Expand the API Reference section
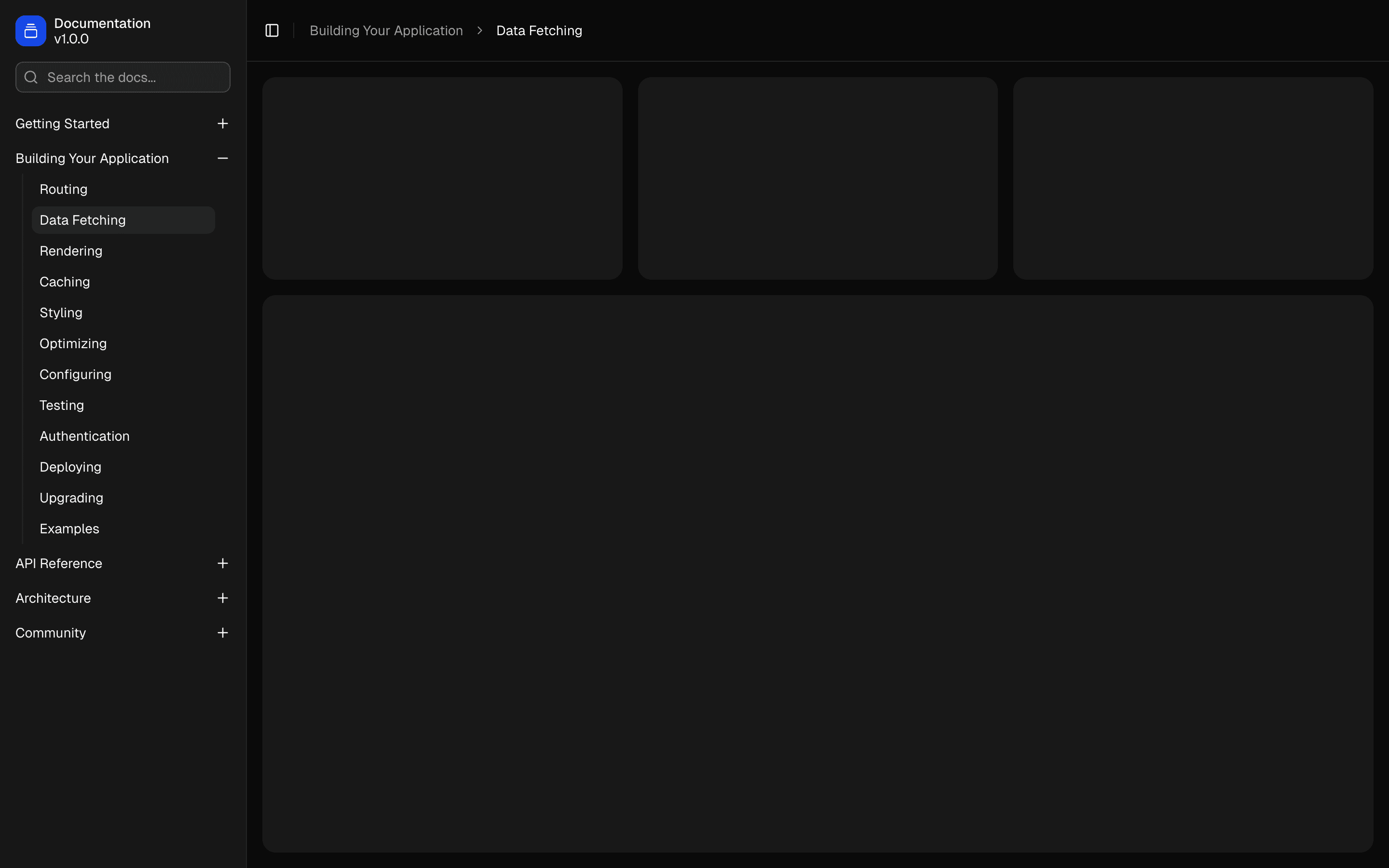The image size is (1389, 868). [x=223, y=563]
